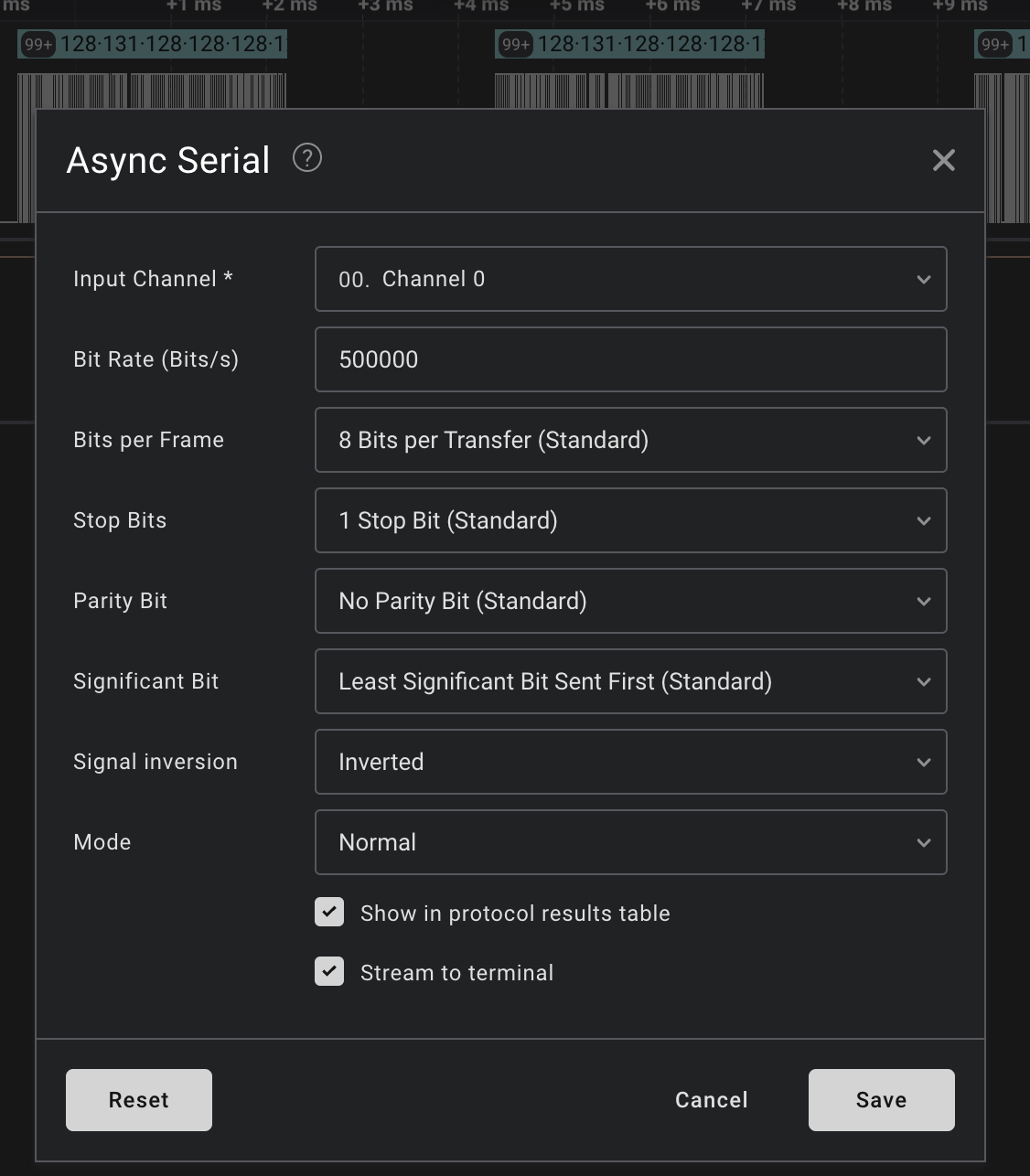Open the Input Channel dropdown
The height and width of the screenshot is (1176, 1030).
[630, 279]
